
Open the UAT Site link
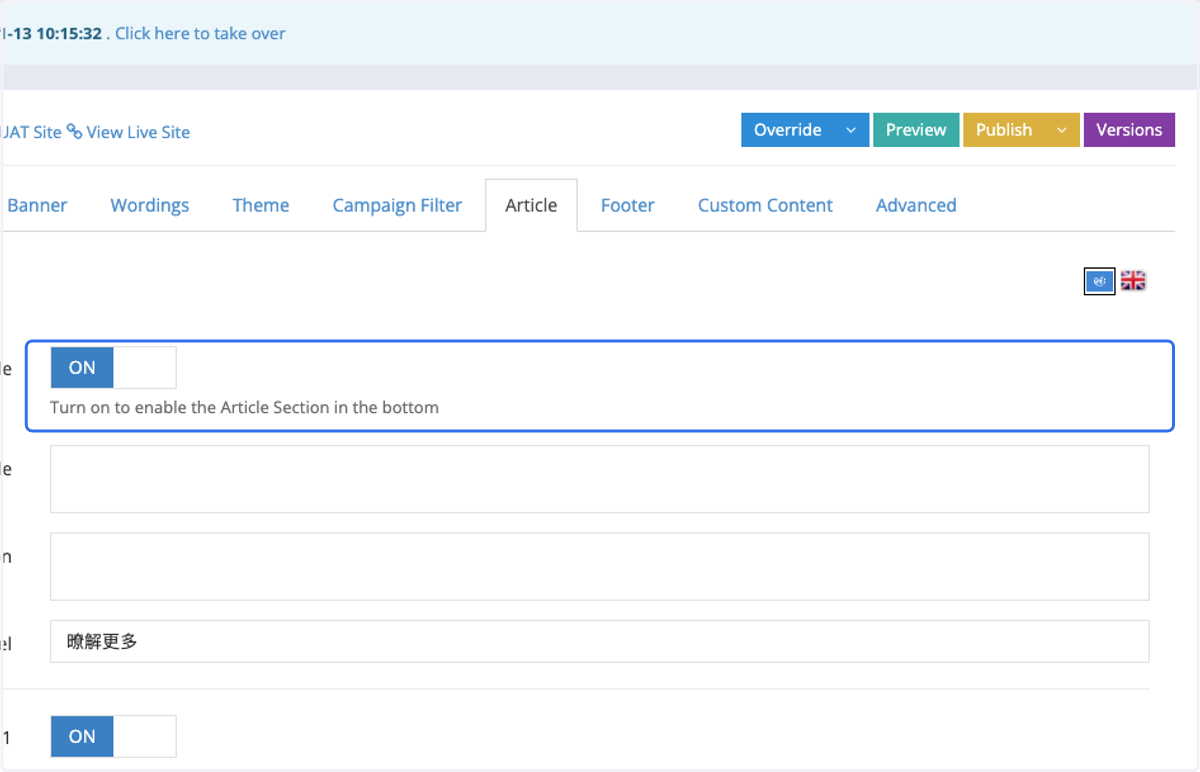[x=31, y=132]
